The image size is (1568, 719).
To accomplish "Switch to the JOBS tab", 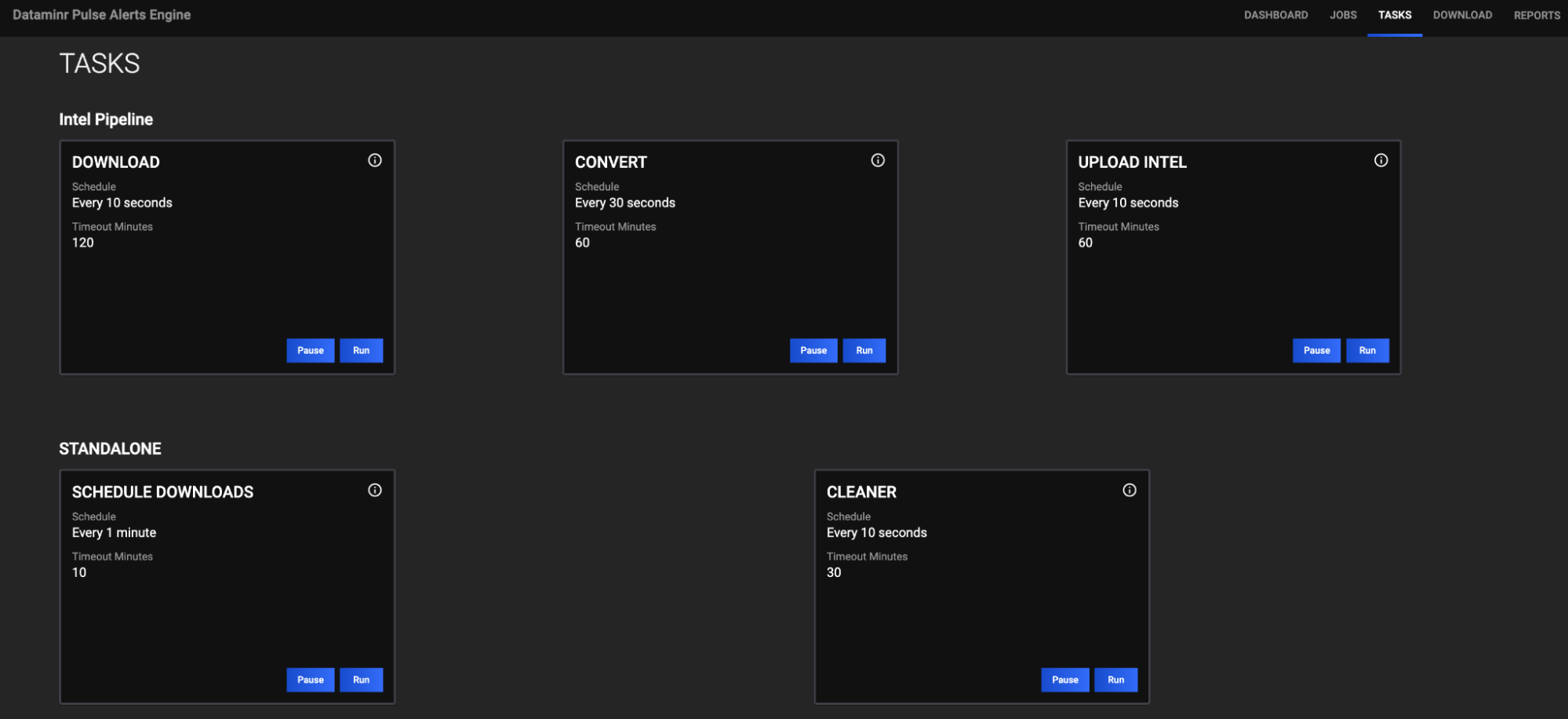I will coord(1343,15).
